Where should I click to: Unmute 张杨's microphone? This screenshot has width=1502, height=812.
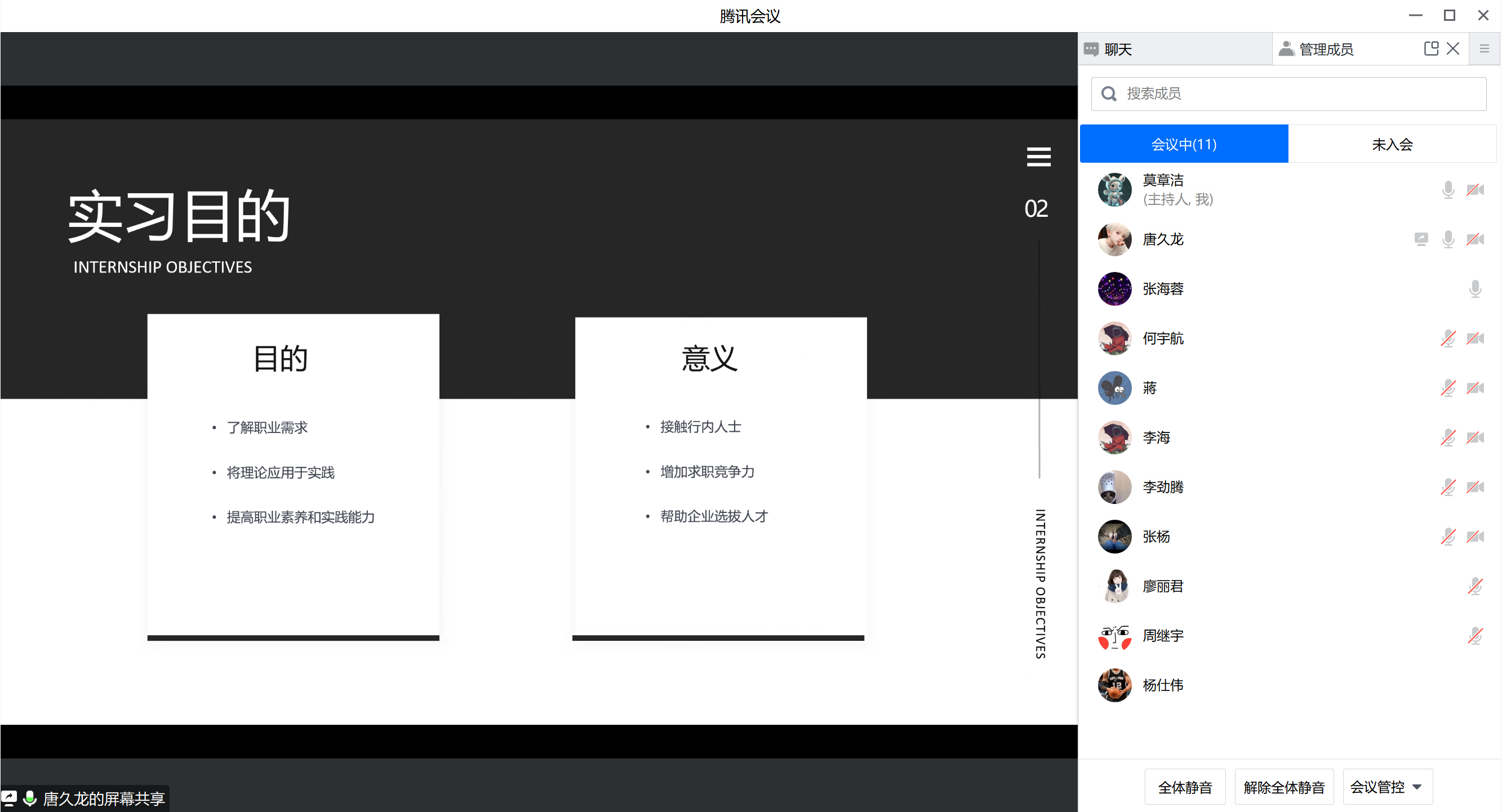click(1448, 536)
